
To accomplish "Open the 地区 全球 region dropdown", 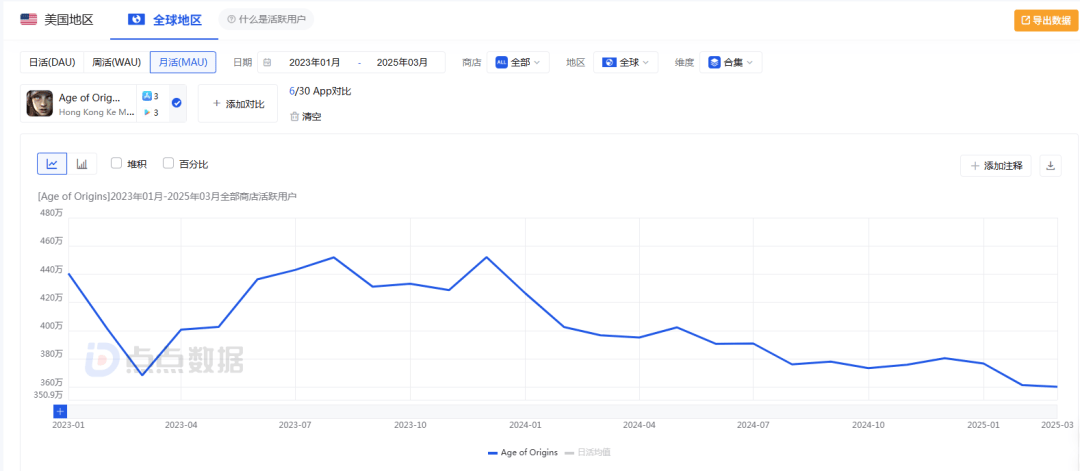I will 625,62.
